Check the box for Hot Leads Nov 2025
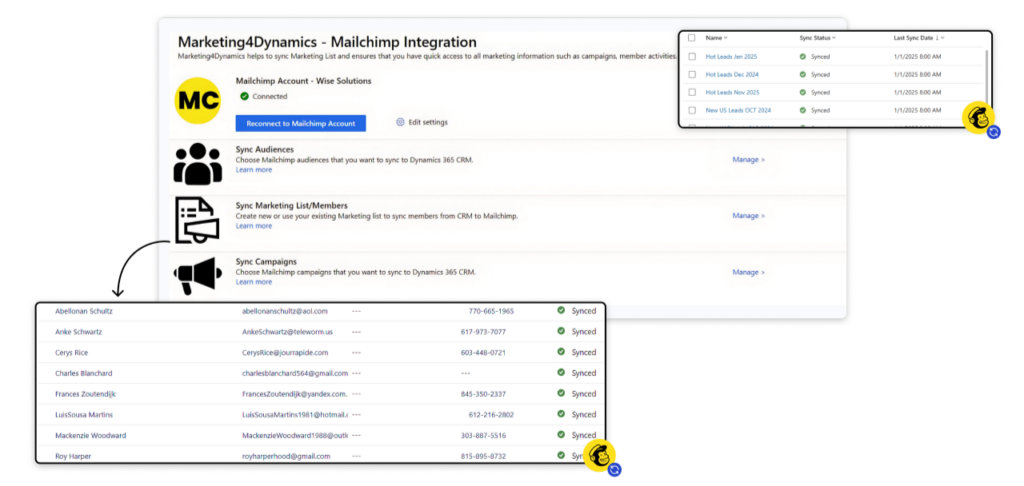Image resolution: width=1024 pixels, height=486 pixels. [692, 92]
